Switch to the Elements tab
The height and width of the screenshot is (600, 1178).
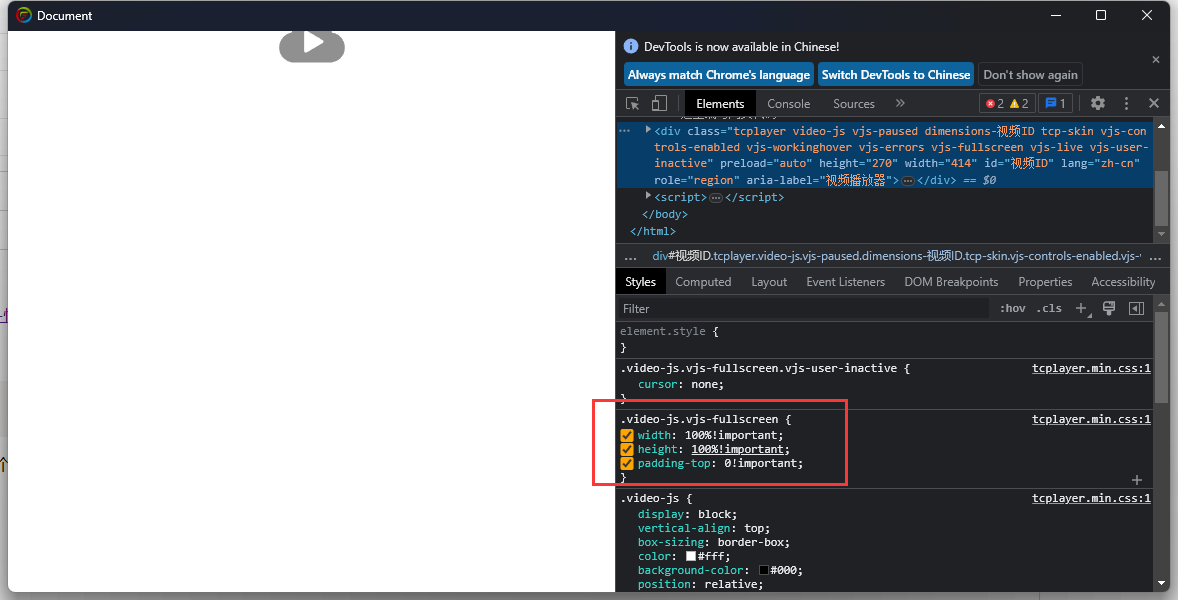pos(720,104)
